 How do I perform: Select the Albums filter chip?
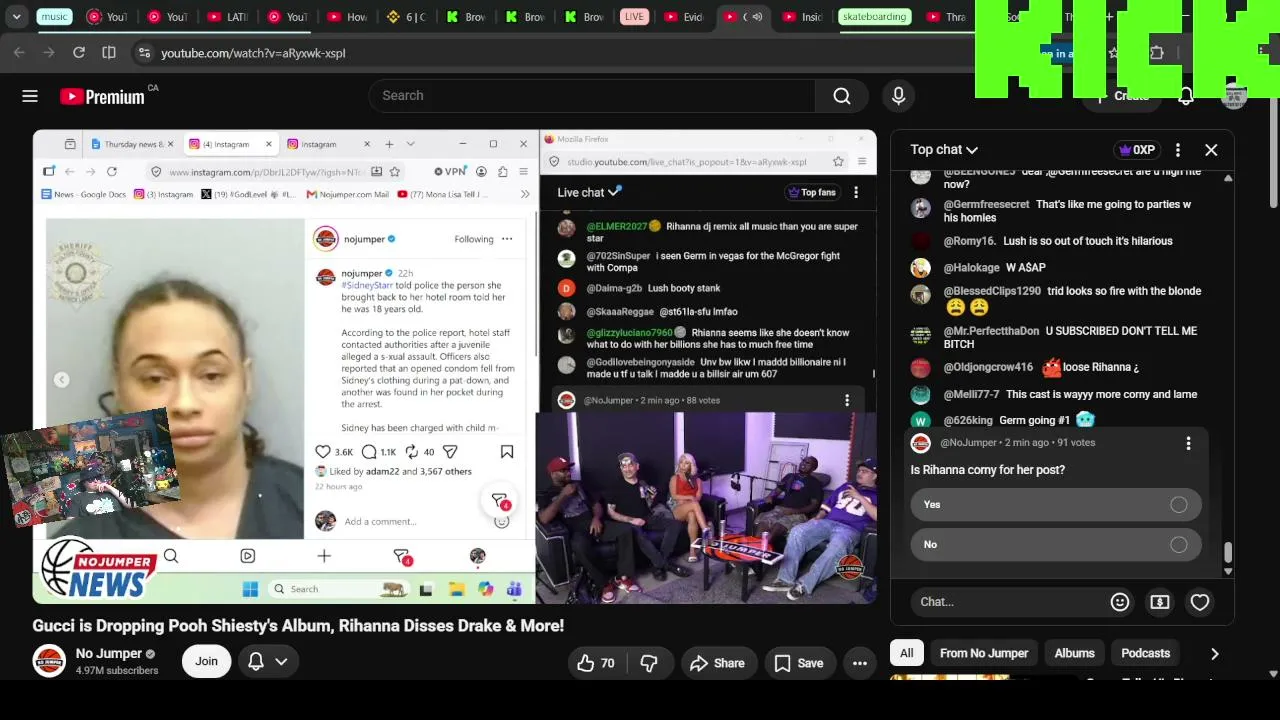1075,654
